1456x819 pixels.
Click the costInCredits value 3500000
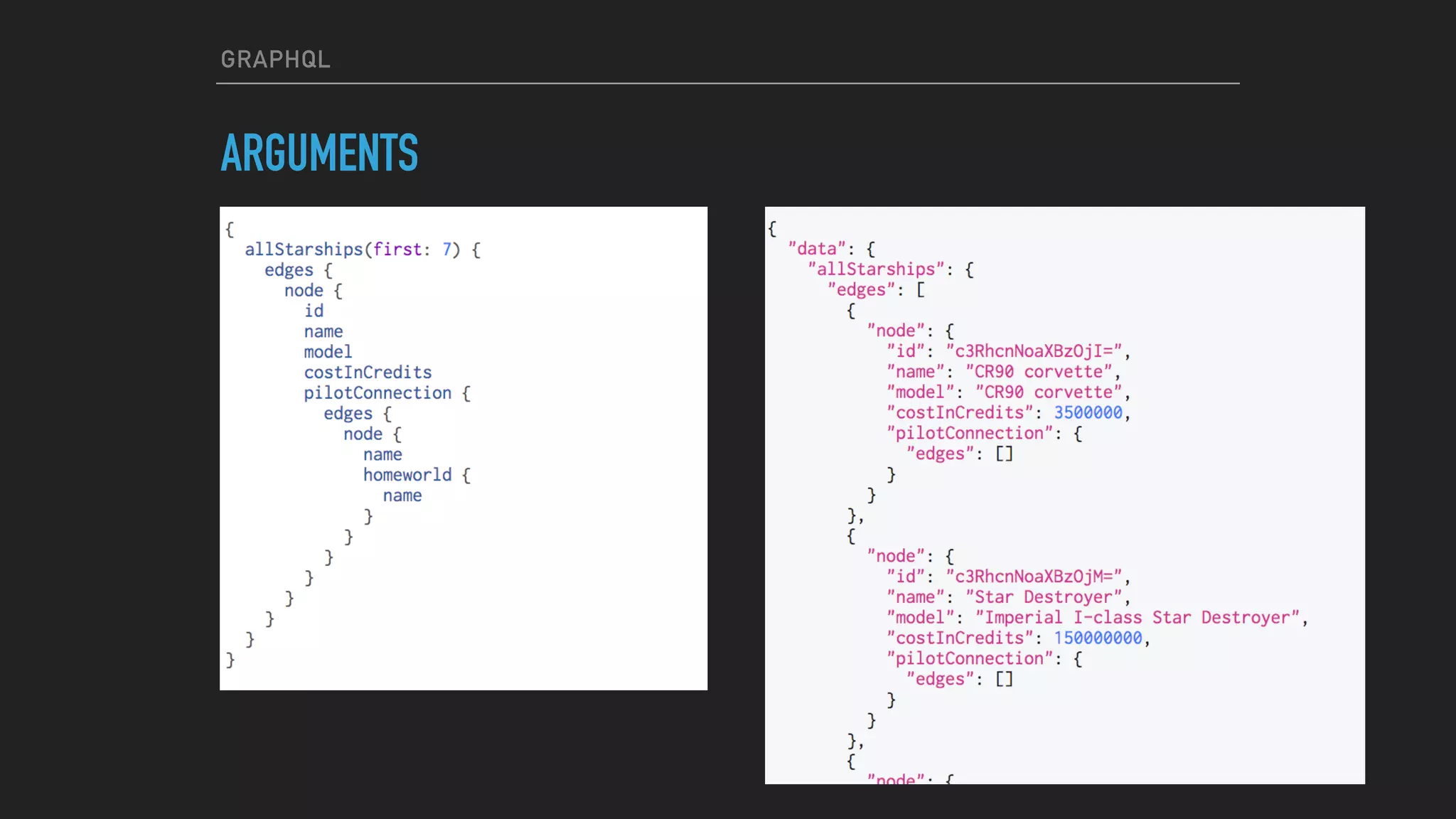[1088, 413]
